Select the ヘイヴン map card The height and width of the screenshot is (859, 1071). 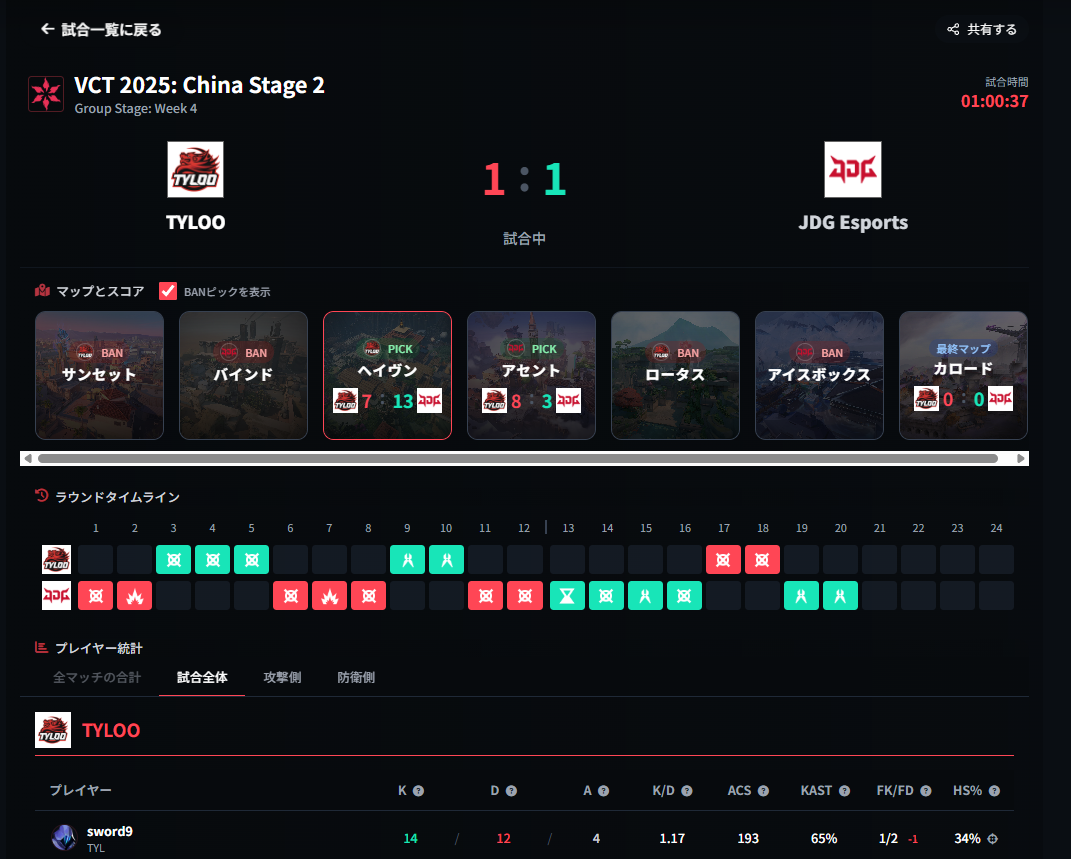[x=387, y=376]
